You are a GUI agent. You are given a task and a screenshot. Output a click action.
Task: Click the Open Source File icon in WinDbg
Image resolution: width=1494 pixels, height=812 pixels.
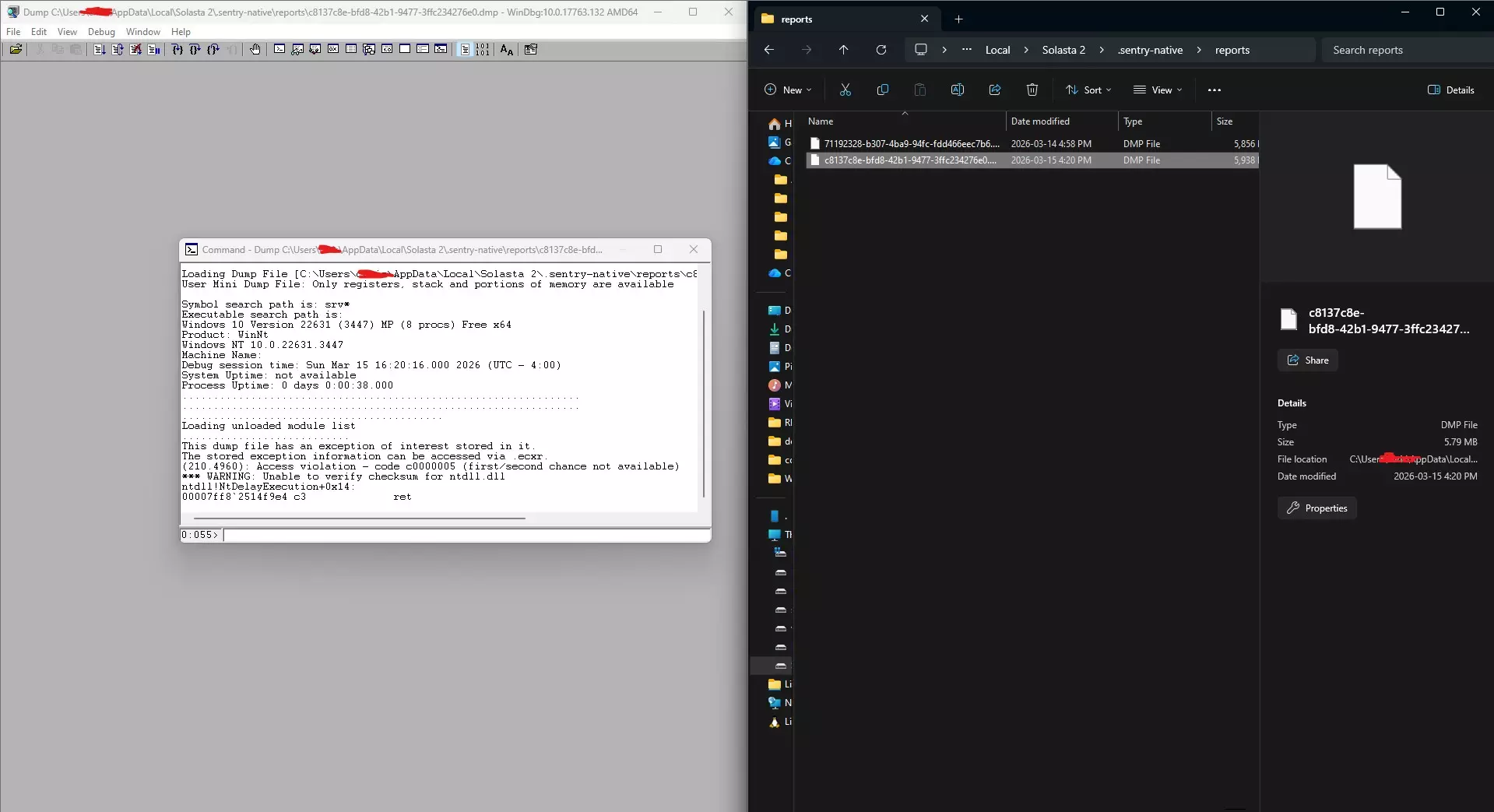pos(16,50)
